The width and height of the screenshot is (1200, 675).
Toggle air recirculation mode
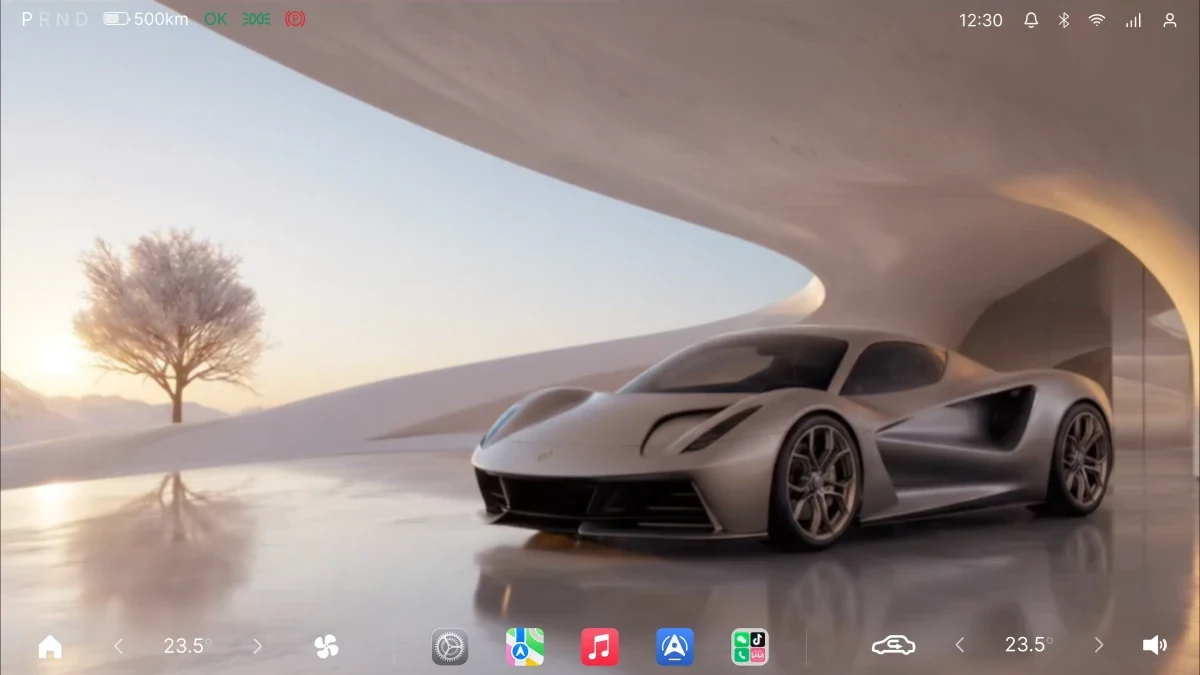coord(893,646)
